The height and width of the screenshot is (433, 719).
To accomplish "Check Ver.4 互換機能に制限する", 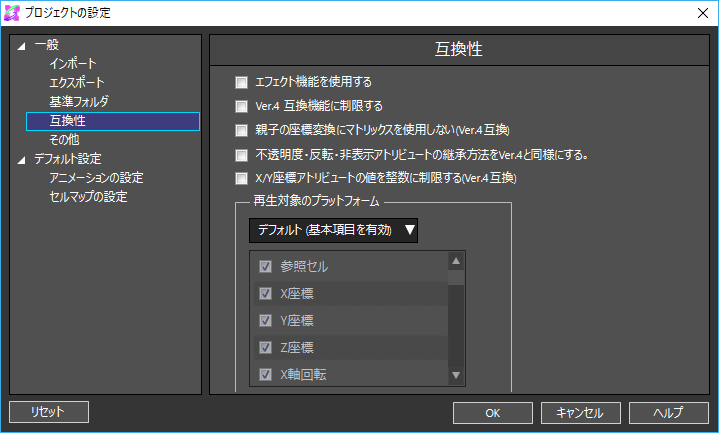I will (x=241, y=106).
